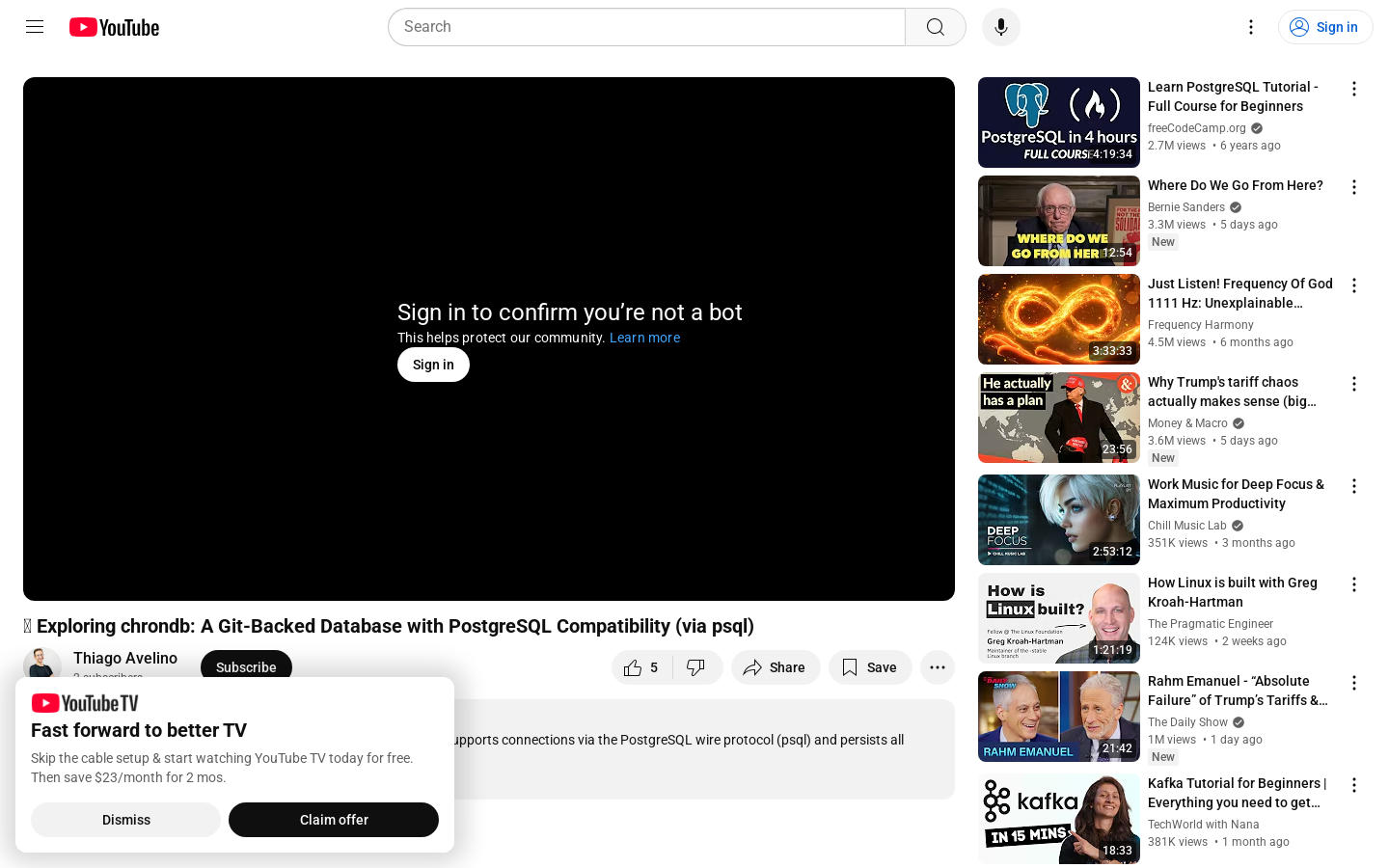
Task: Open more actions ellipsis below video
Action: (938, 667)
